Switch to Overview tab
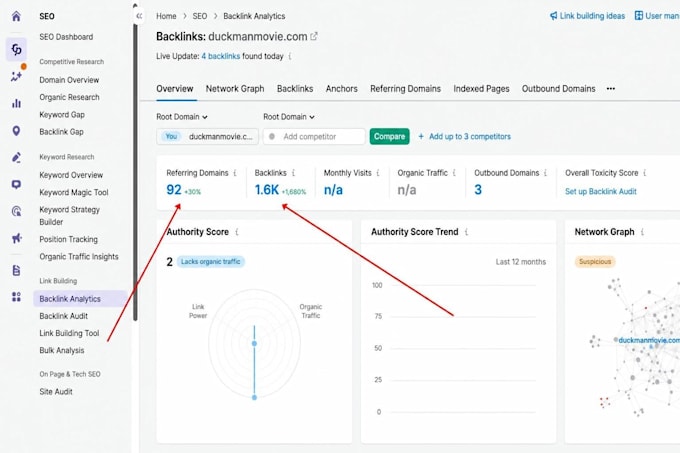The height and width of the screenshot is (453, 680). point(175,88)
